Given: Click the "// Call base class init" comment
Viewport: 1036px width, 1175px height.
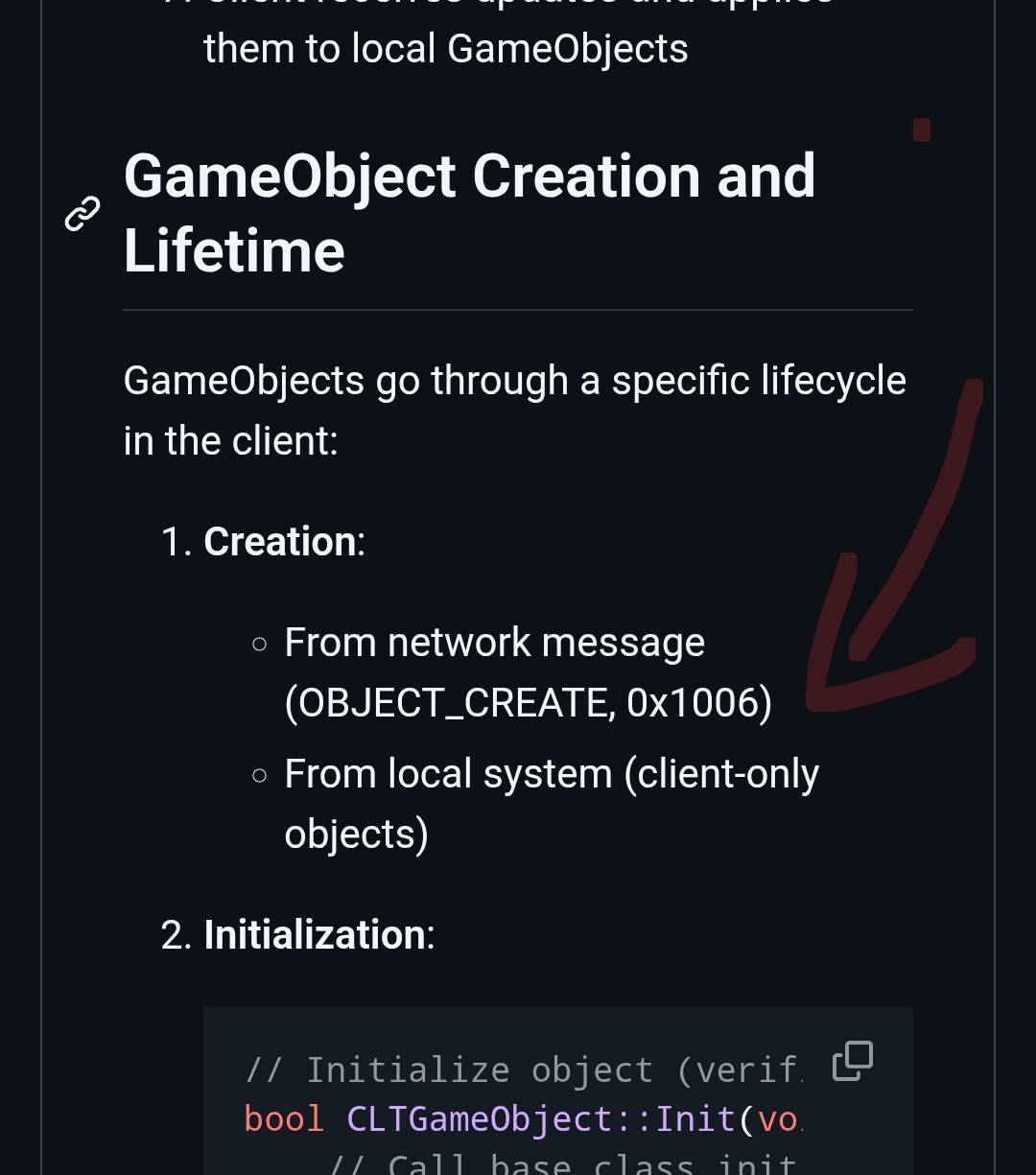Looking at the screenshot, I should coord(561,1163).
